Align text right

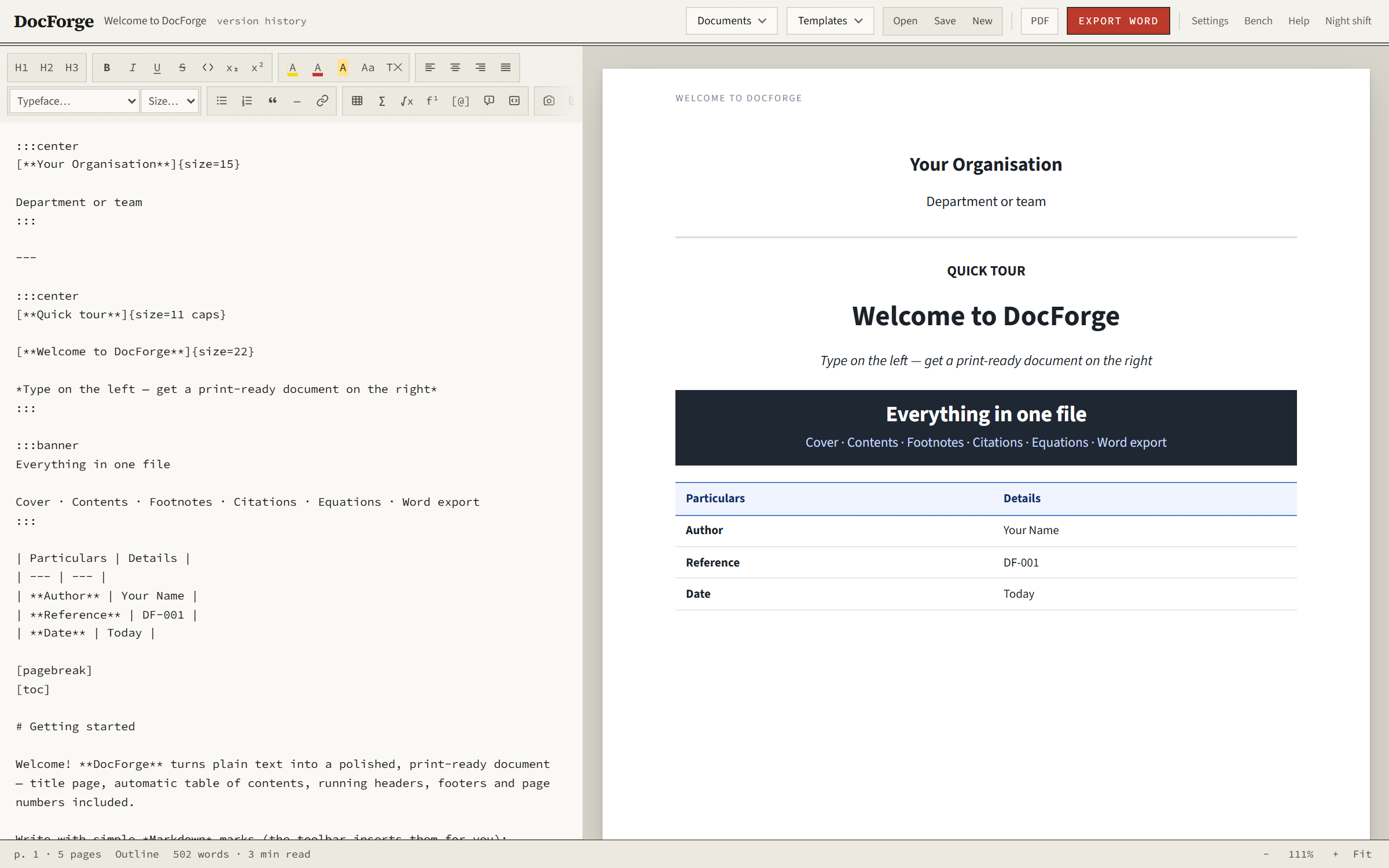[480, 68]
